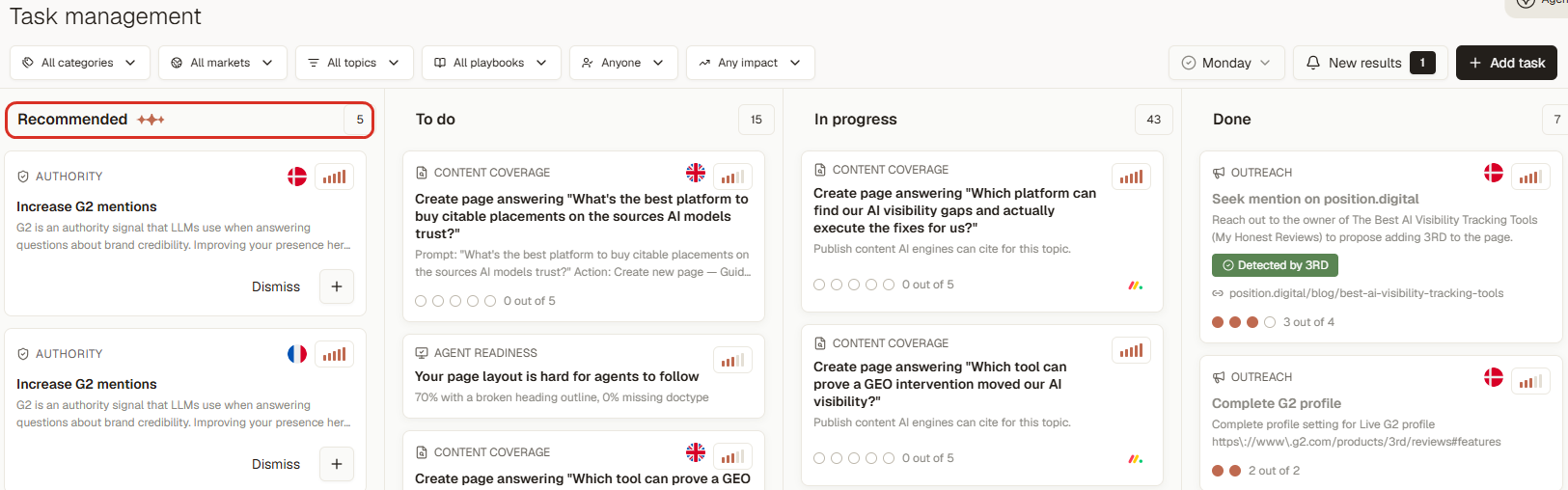Image resolution: width=1568 pixels, height=490 pixels.
Task: Add the Danish Increase G2 mentions task
Action: point(337,286)
